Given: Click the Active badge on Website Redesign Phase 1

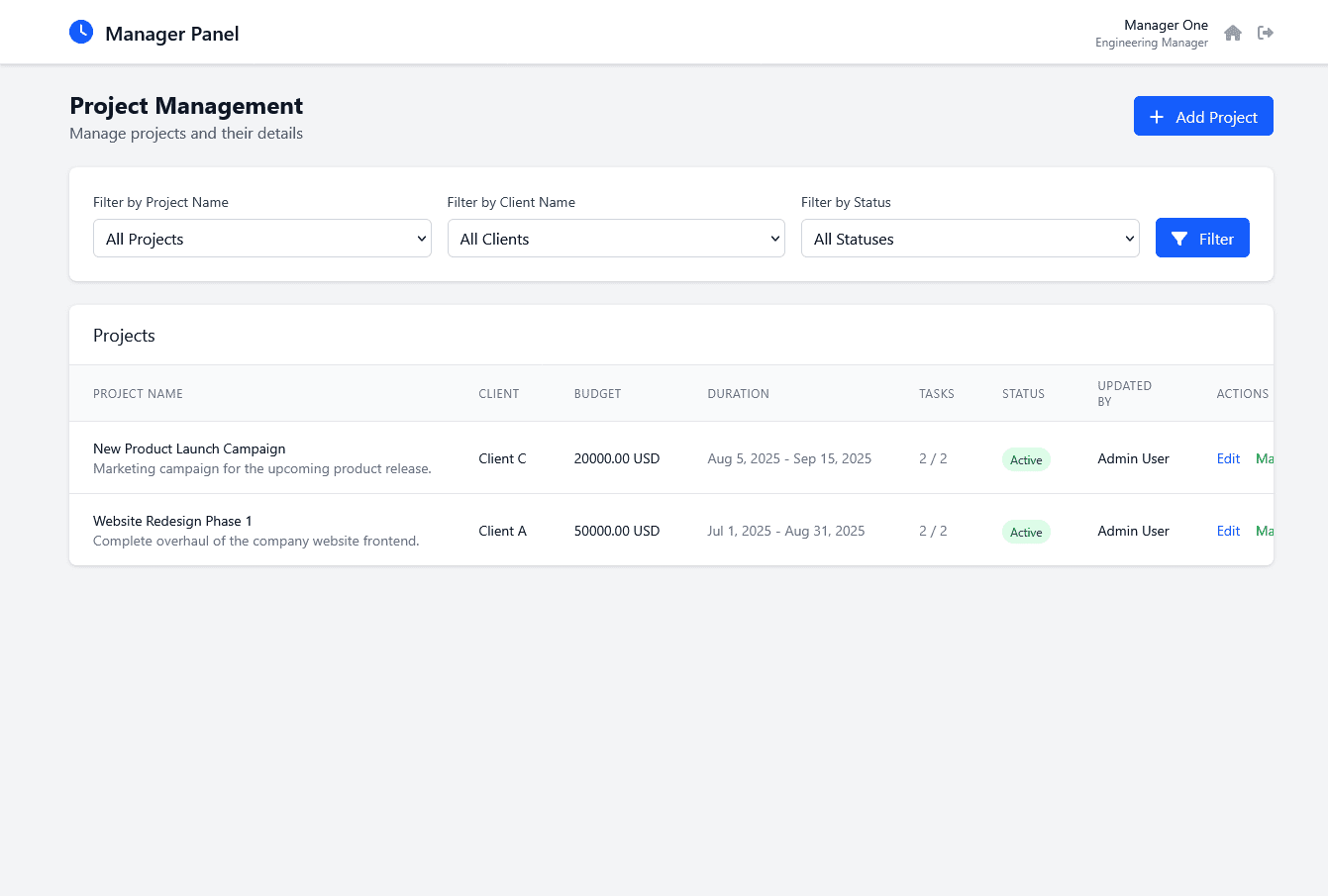Looking at the screenshot, I should pos(1026,532).
